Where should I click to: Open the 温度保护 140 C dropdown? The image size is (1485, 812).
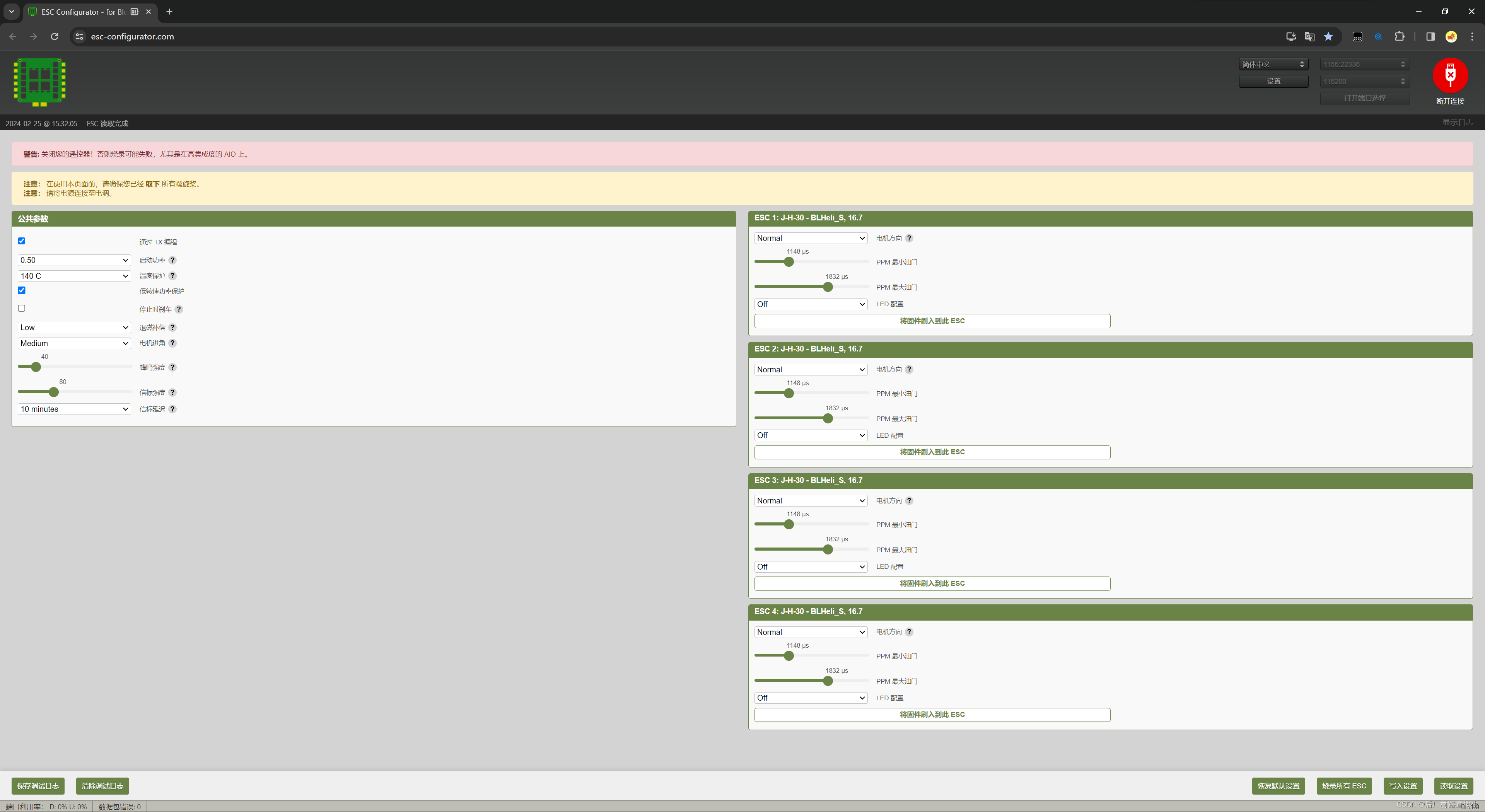(74, 276)
